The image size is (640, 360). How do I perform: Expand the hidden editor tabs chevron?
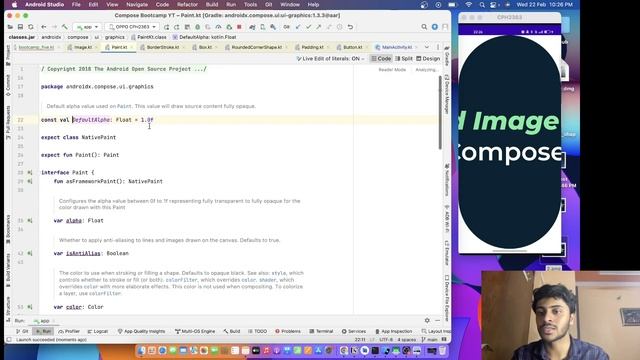point(427,47)
